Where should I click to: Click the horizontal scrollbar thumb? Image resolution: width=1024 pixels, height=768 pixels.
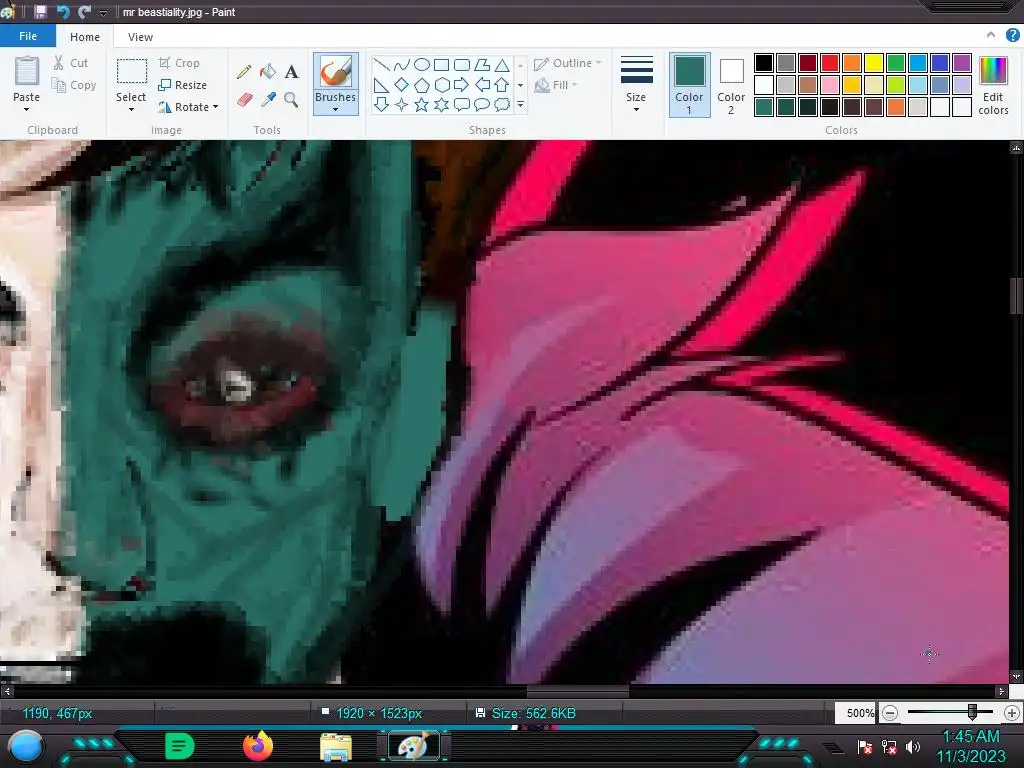(x=578, y=690)
